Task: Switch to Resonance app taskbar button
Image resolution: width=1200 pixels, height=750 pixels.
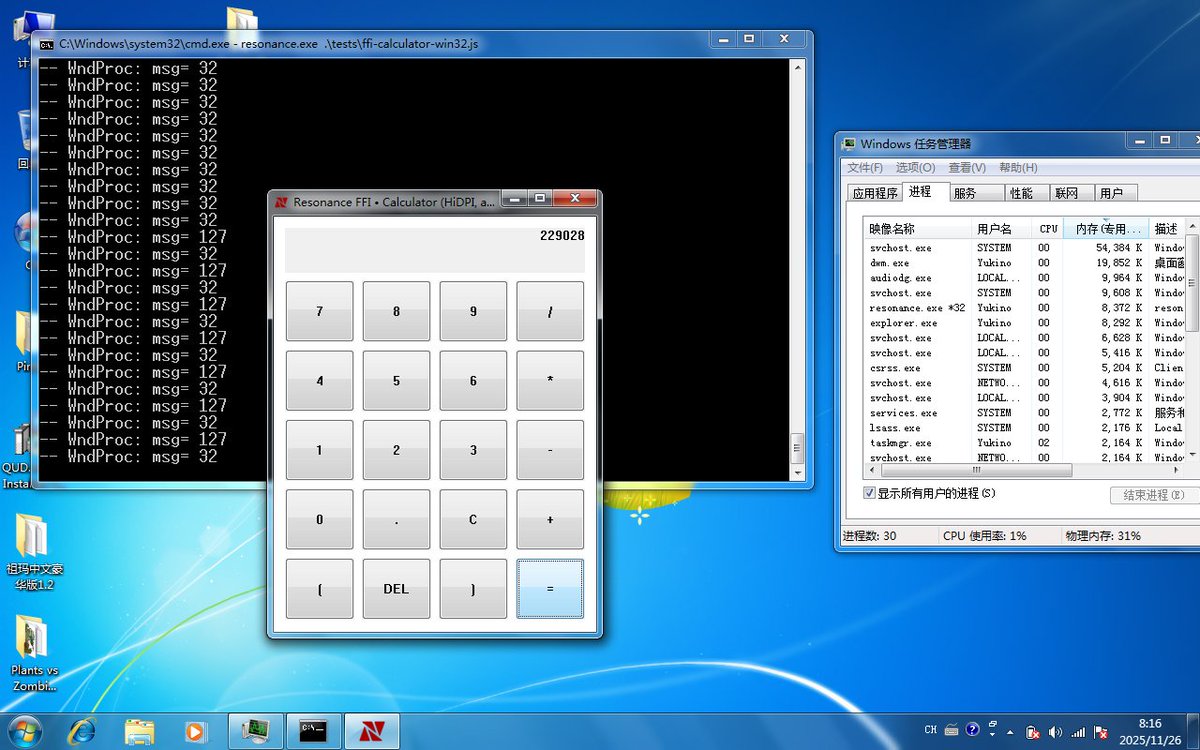Action: pos(372,731)
